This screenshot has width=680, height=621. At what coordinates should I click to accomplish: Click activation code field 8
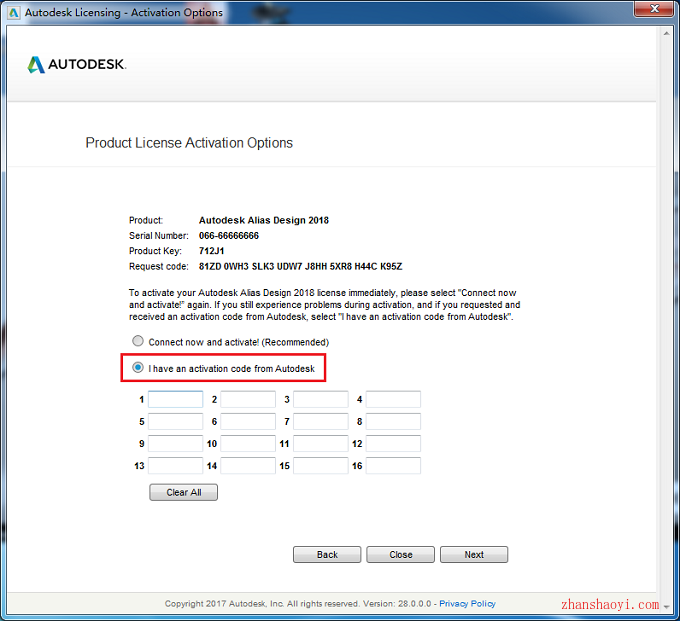point(393,422)
